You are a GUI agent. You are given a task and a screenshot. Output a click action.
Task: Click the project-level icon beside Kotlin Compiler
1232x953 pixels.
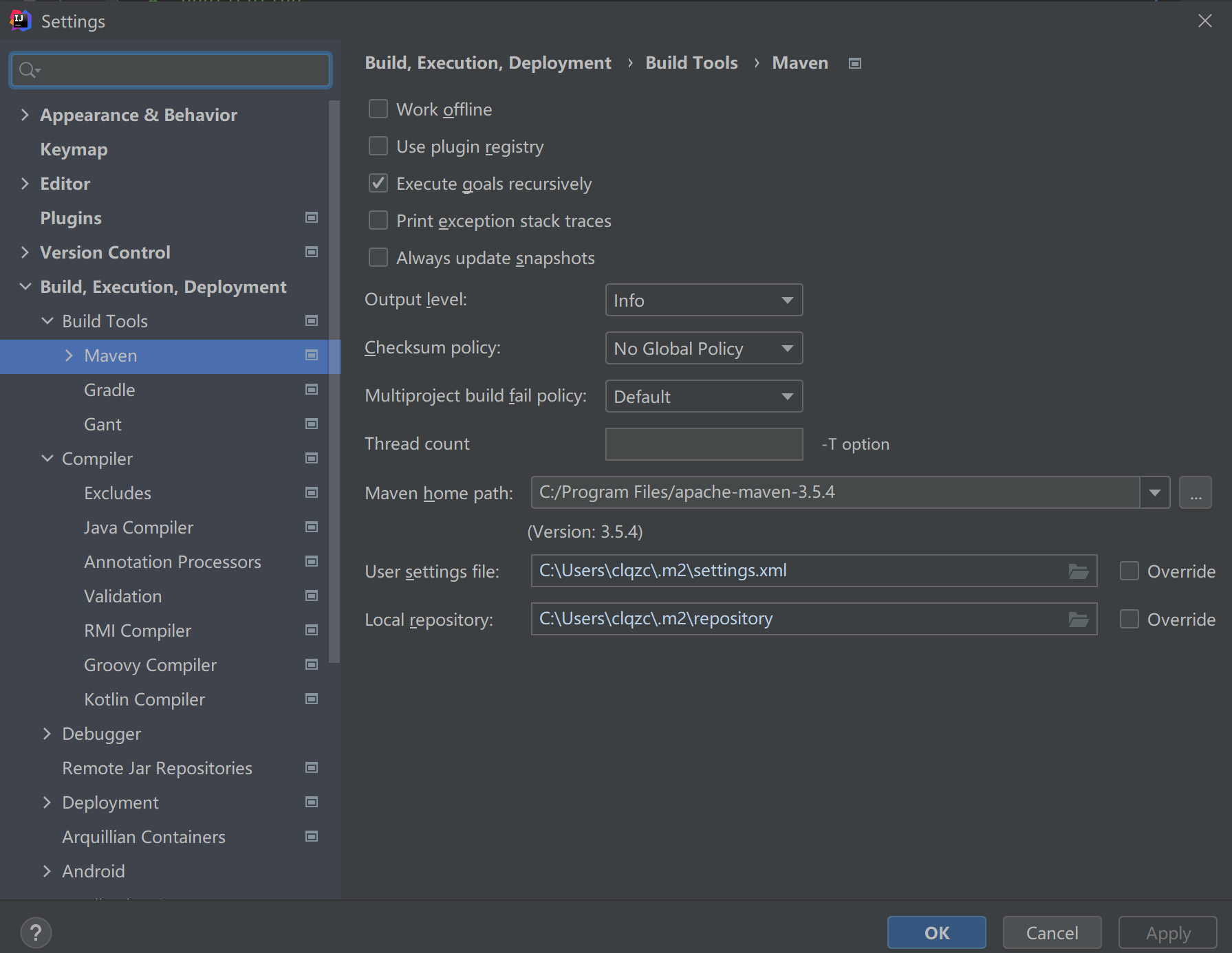pos(312,699)
